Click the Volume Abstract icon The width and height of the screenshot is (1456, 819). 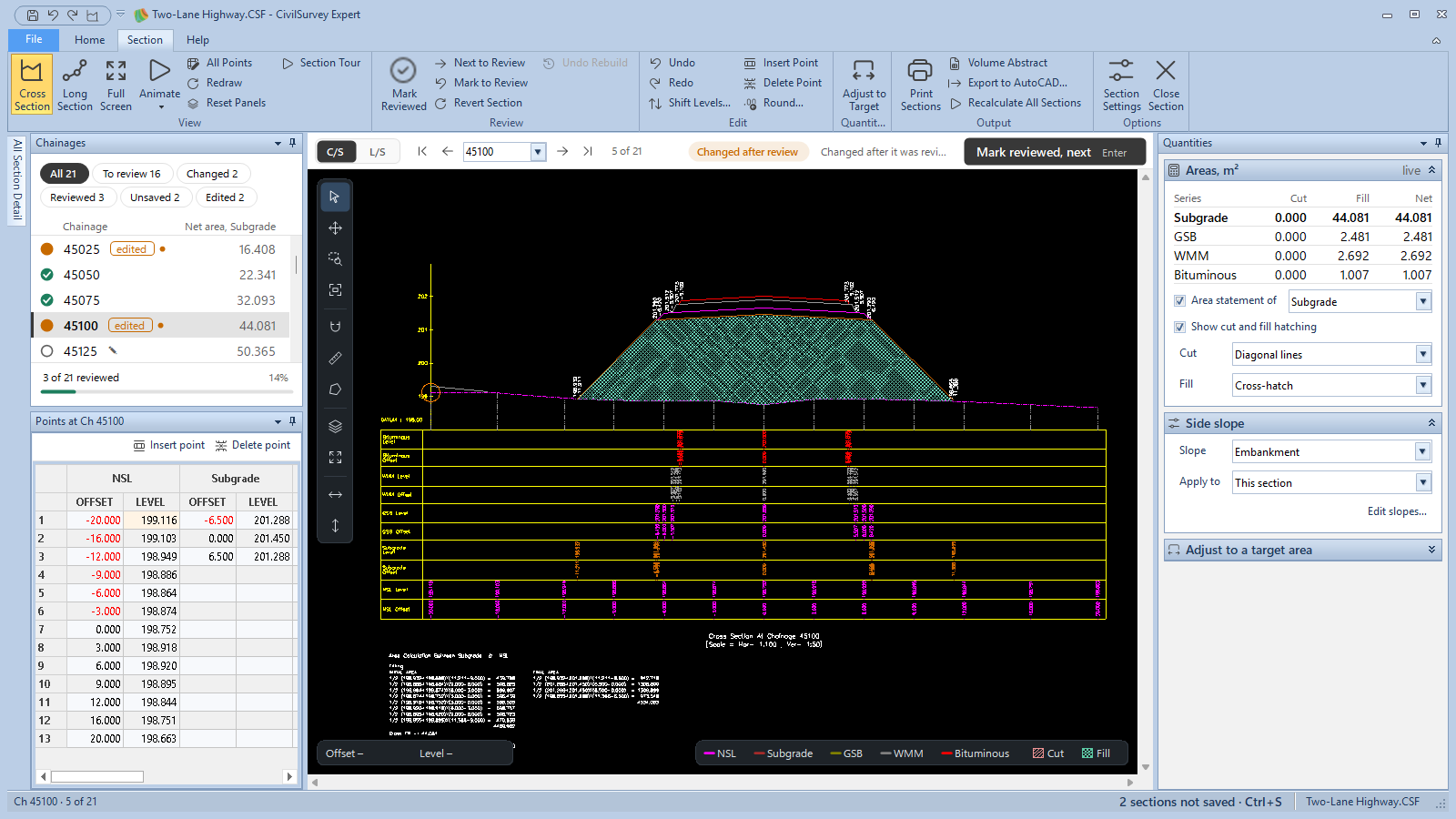[955, 63]
